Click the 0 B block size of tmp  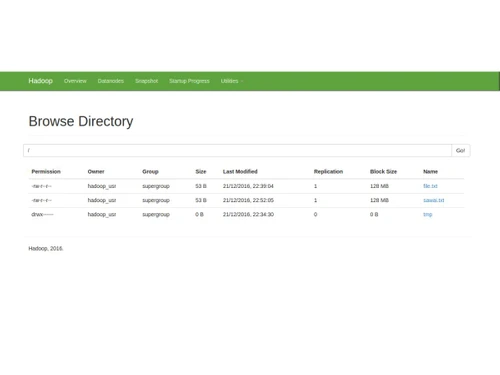374,214
